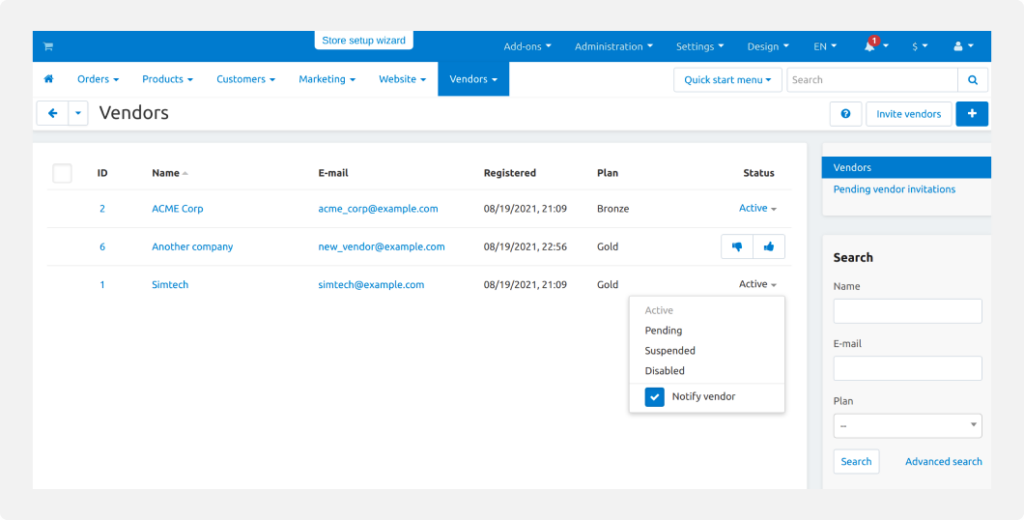This screenshot has height=520, width=1024.
Task: Click the shopping cart storefront icon
Action: click(x=48, y=46)
